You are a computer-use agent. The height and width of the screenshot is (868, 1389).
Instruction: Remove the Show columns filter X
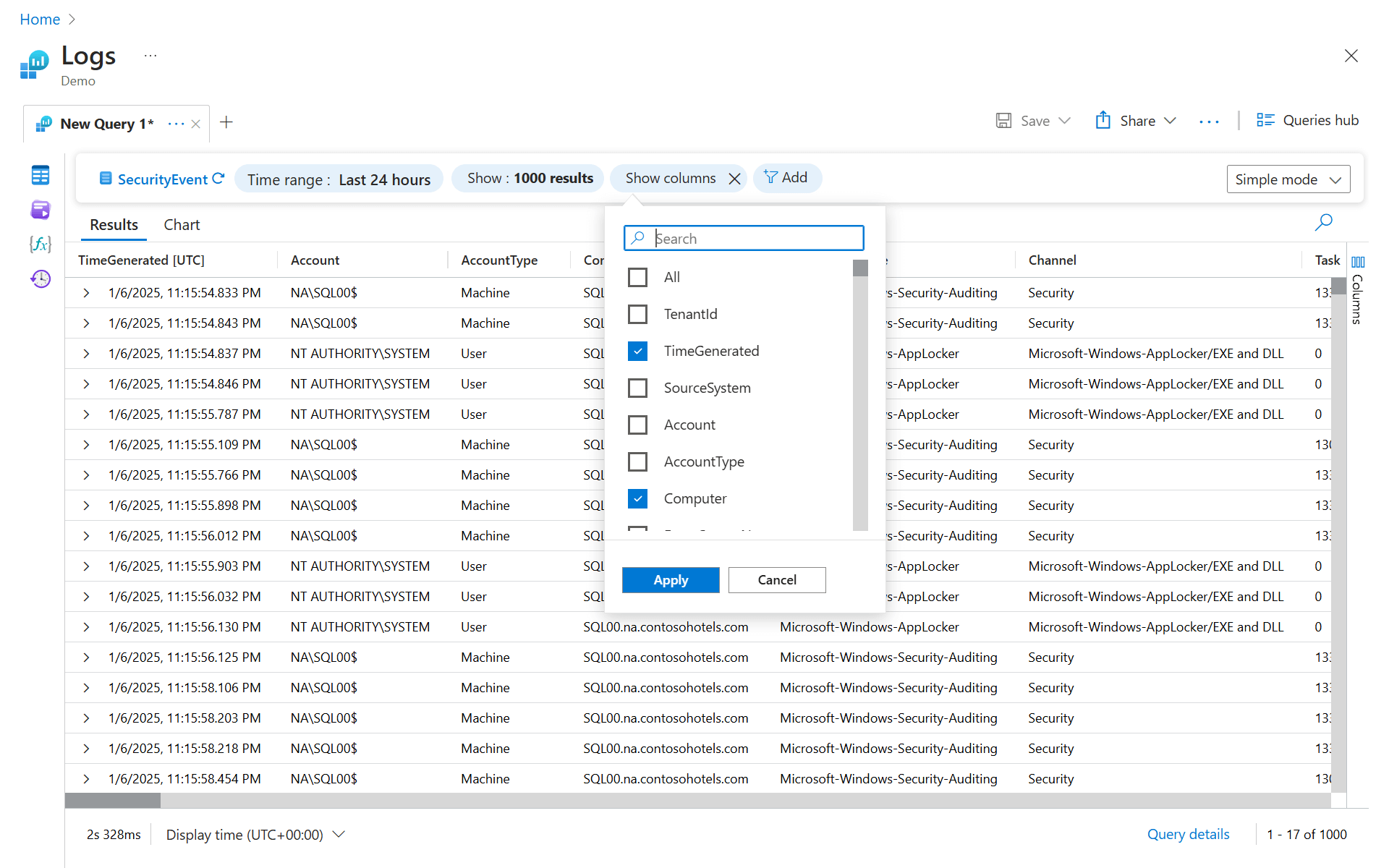734,179
